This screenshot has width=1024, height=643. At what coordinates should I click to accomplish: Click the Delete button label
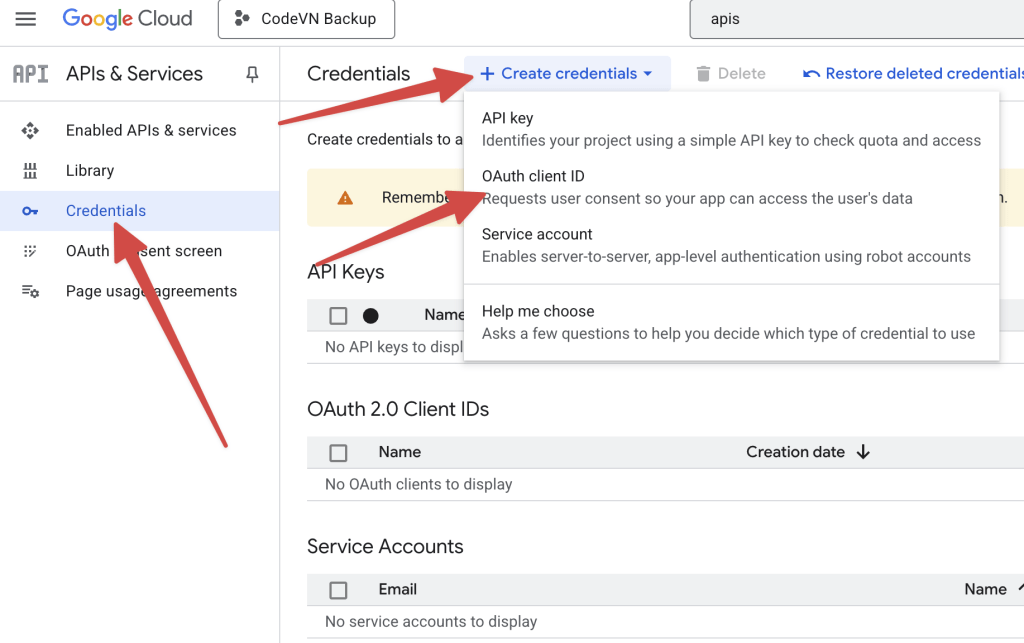coord(741,74)
